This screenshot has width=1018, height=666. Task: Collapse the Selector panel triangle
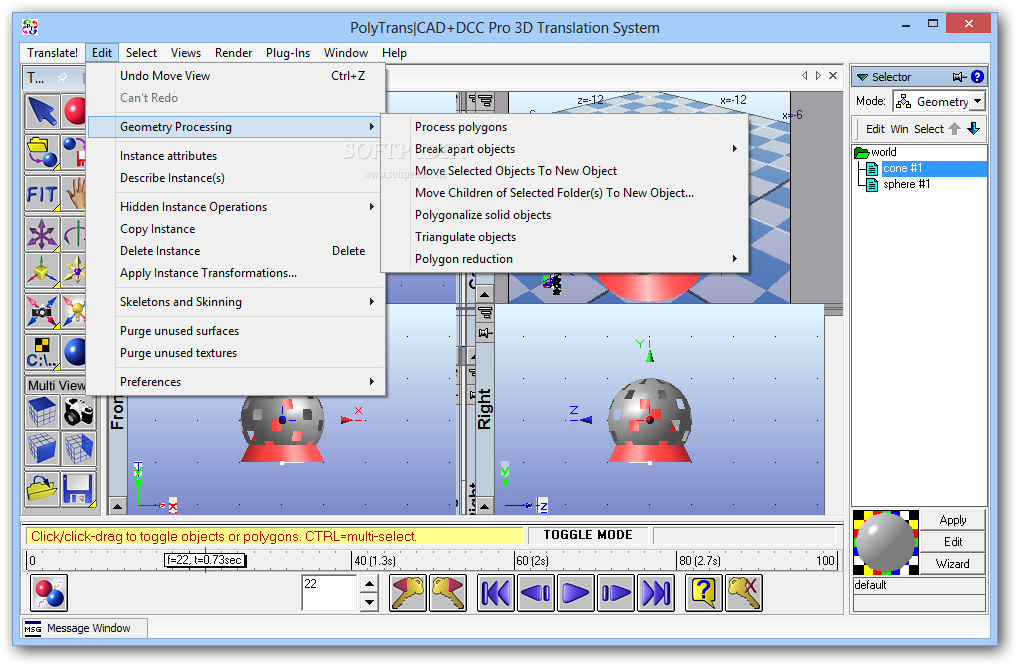point(862,77)
